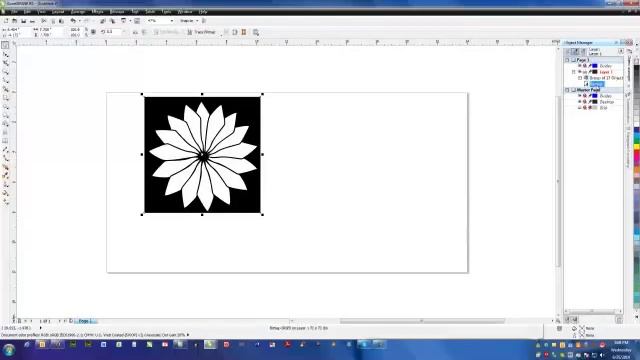Select the Outline pen tool in the toolbox

[x=5, y=184]
